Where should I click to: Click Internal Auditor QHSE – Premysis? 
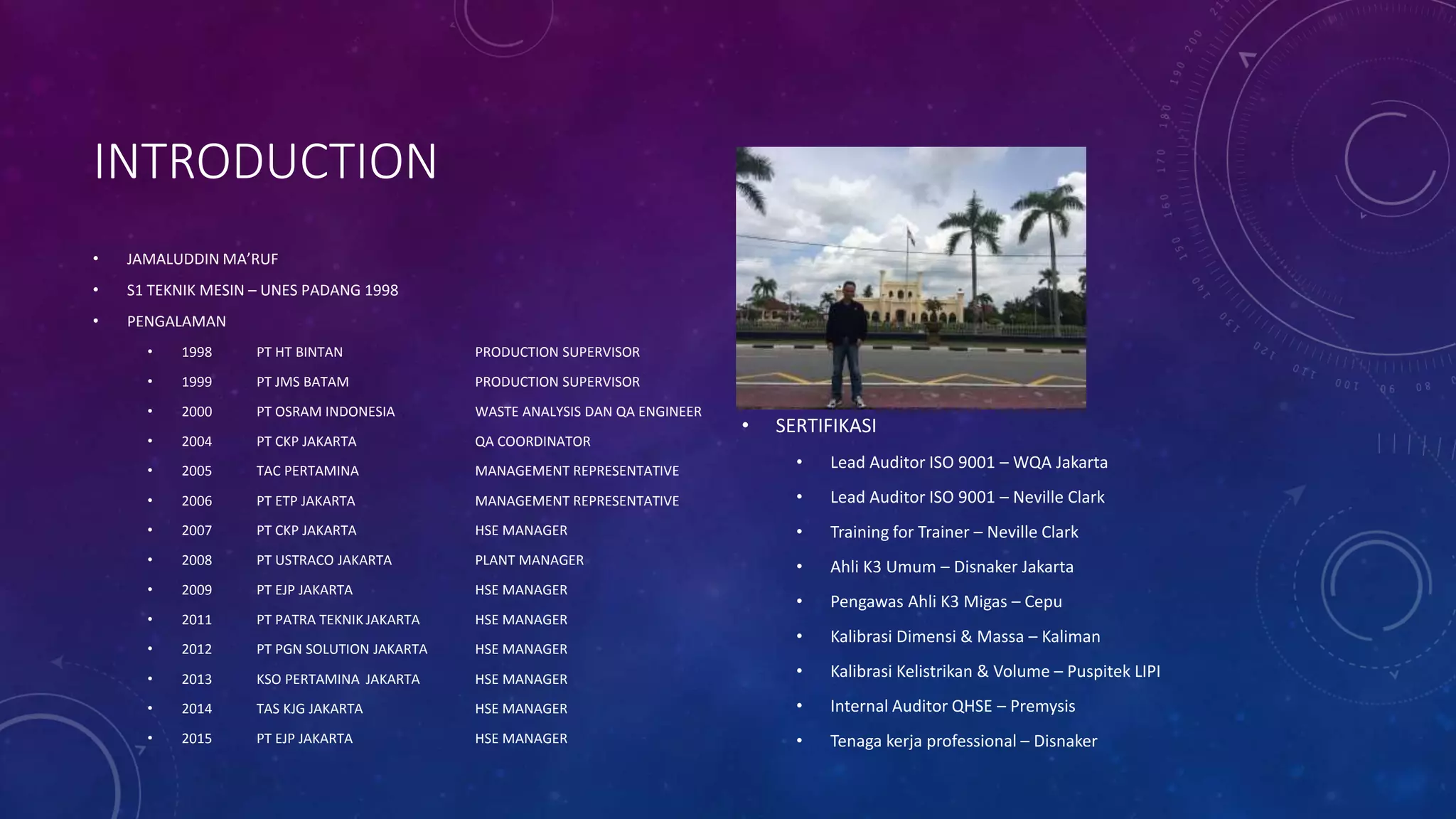pyautogui.click(x=952, y=707)
